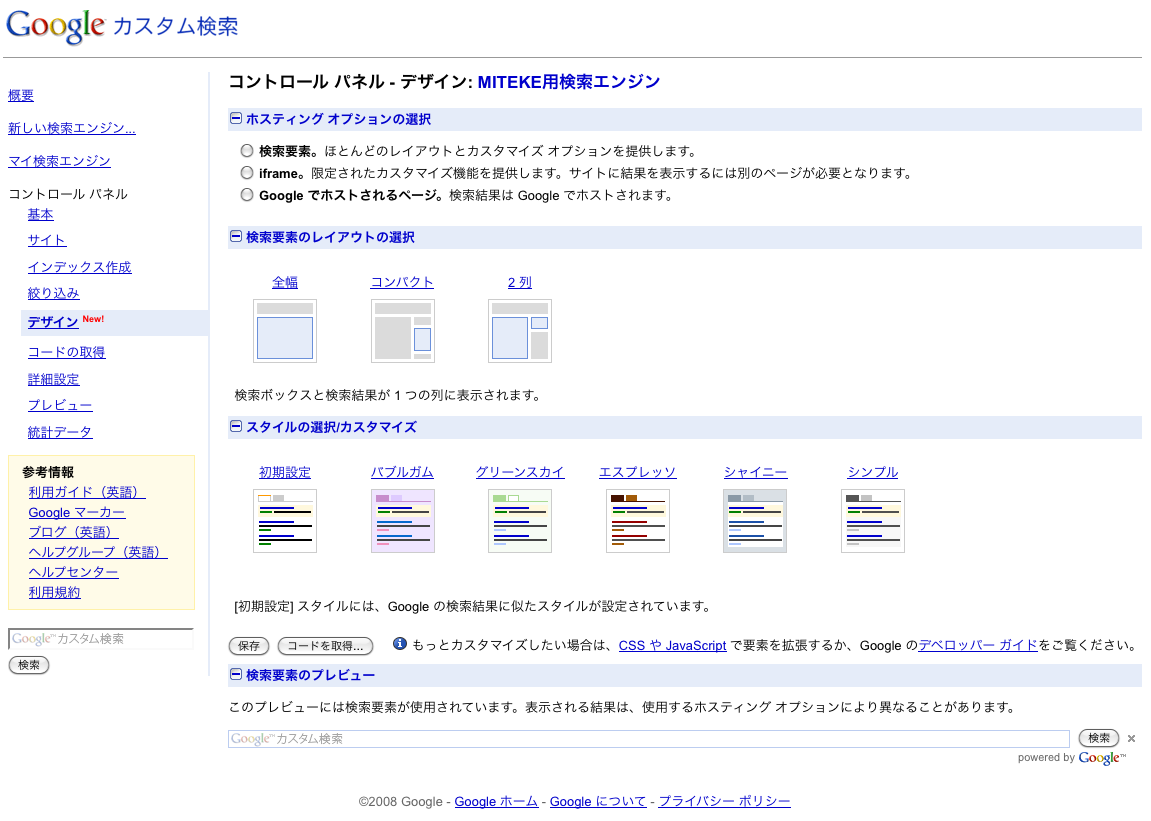
Task: Click the Google カスタム検索 logo
Action: tap(122, 26)
